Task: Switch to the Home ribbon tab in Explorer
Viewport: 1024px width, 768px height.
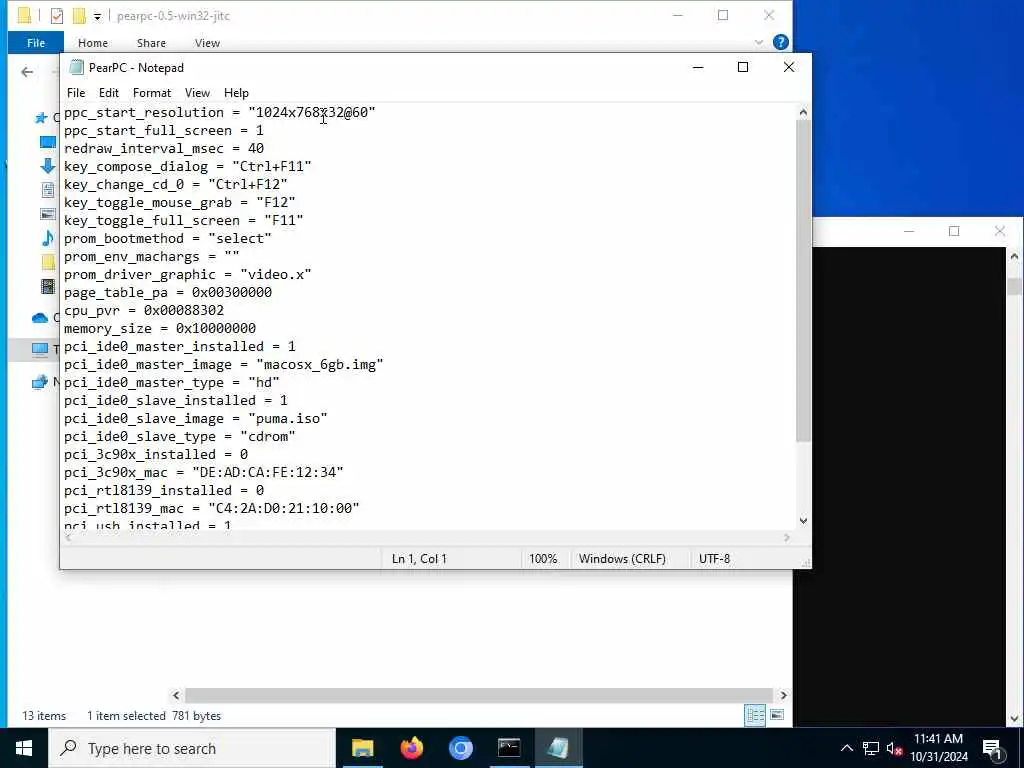Action: click(x=93, y=42)
